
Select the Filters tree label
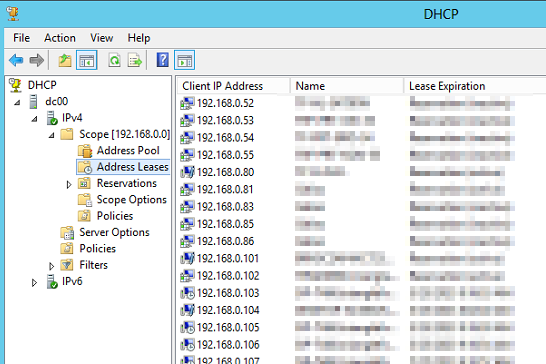93,265
